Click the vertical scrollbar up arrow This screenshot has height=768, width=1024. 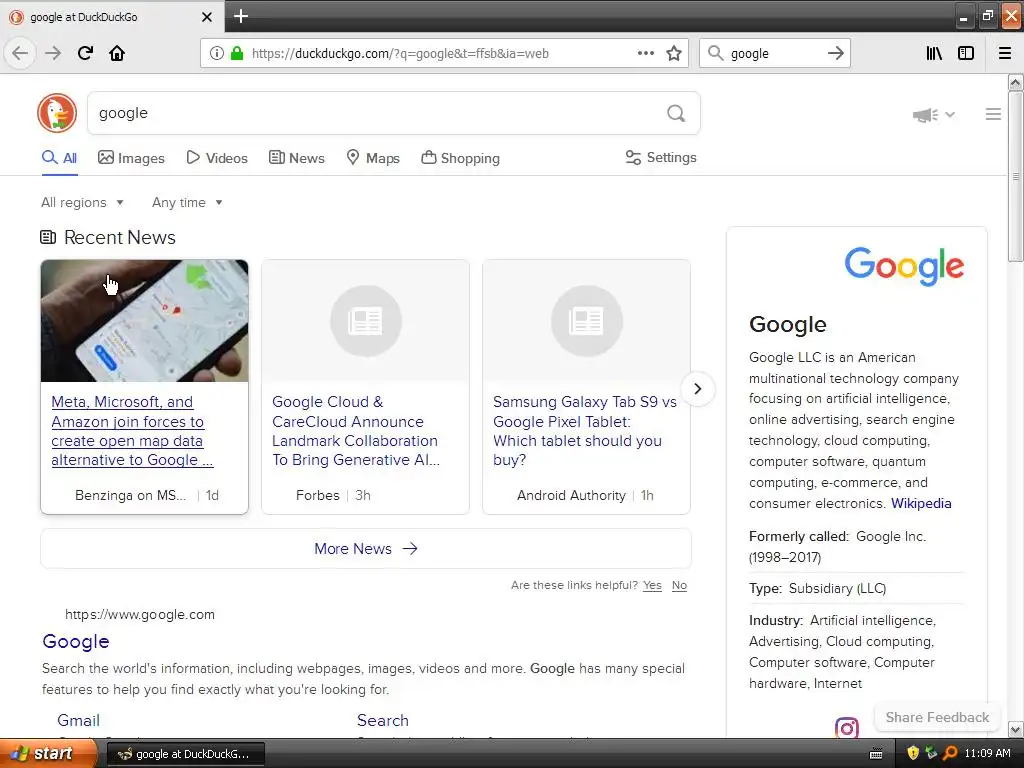1015,82
